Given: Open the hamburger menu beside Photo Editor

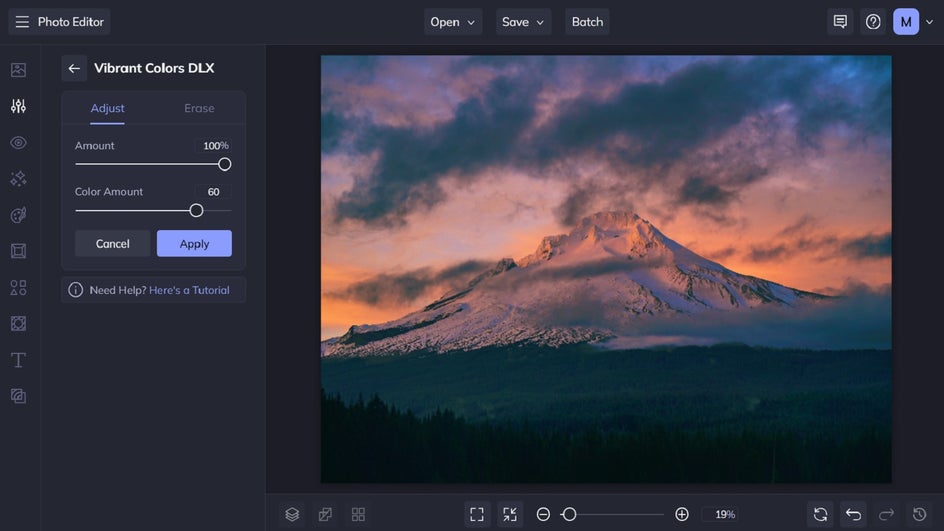Looking at the screenshot, I should (22, 22).
